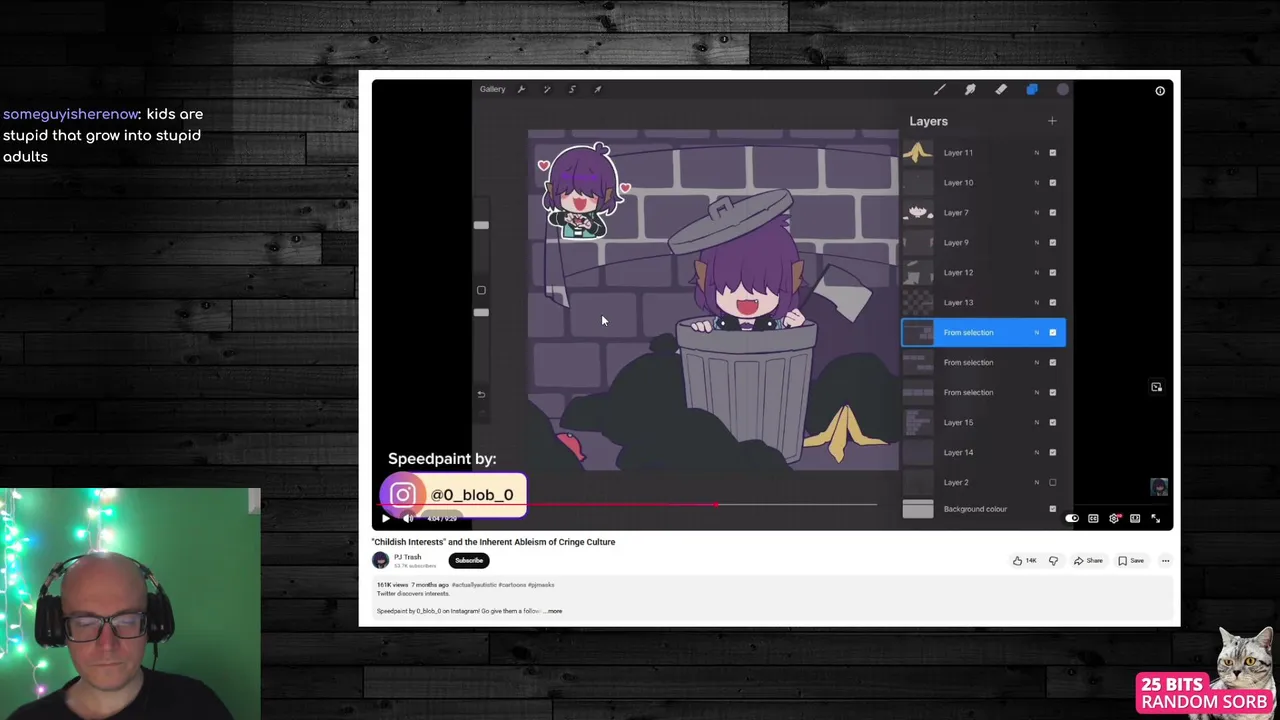Click the Share button
Image resolution: width=1280 pixels, height=720 pixels.
click(1088, 561)
